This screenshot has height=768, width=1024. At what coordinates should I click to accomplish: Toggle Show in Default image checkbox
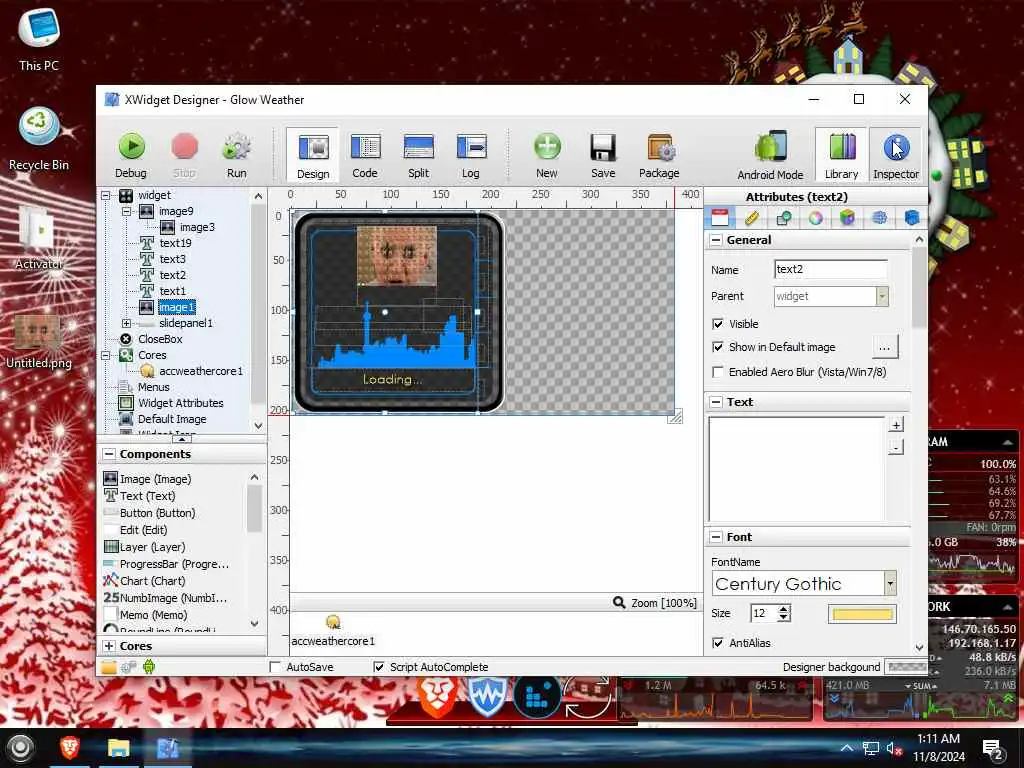tap(718, 347)
